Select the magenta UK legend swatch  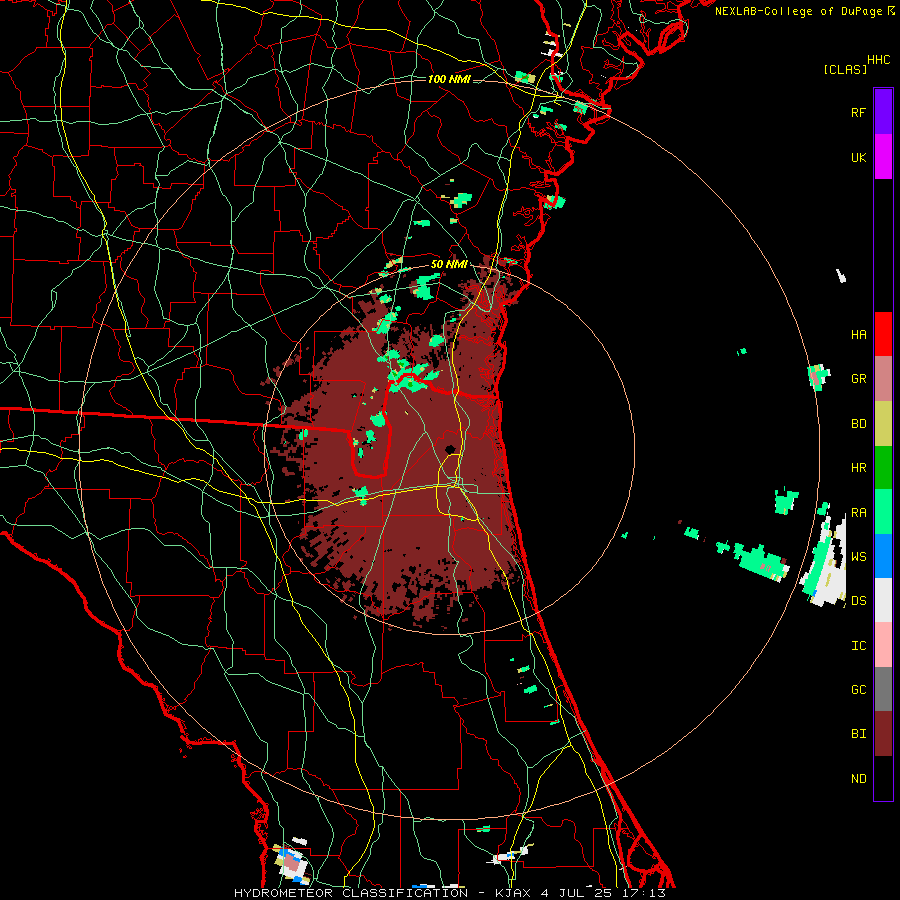pos(883,157)
